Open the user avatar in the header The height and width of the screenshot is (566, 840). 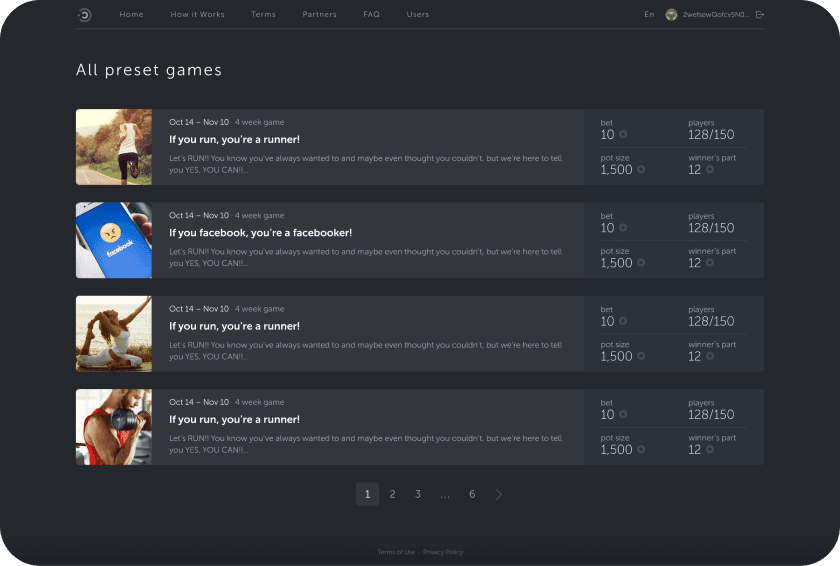point(671,14)
